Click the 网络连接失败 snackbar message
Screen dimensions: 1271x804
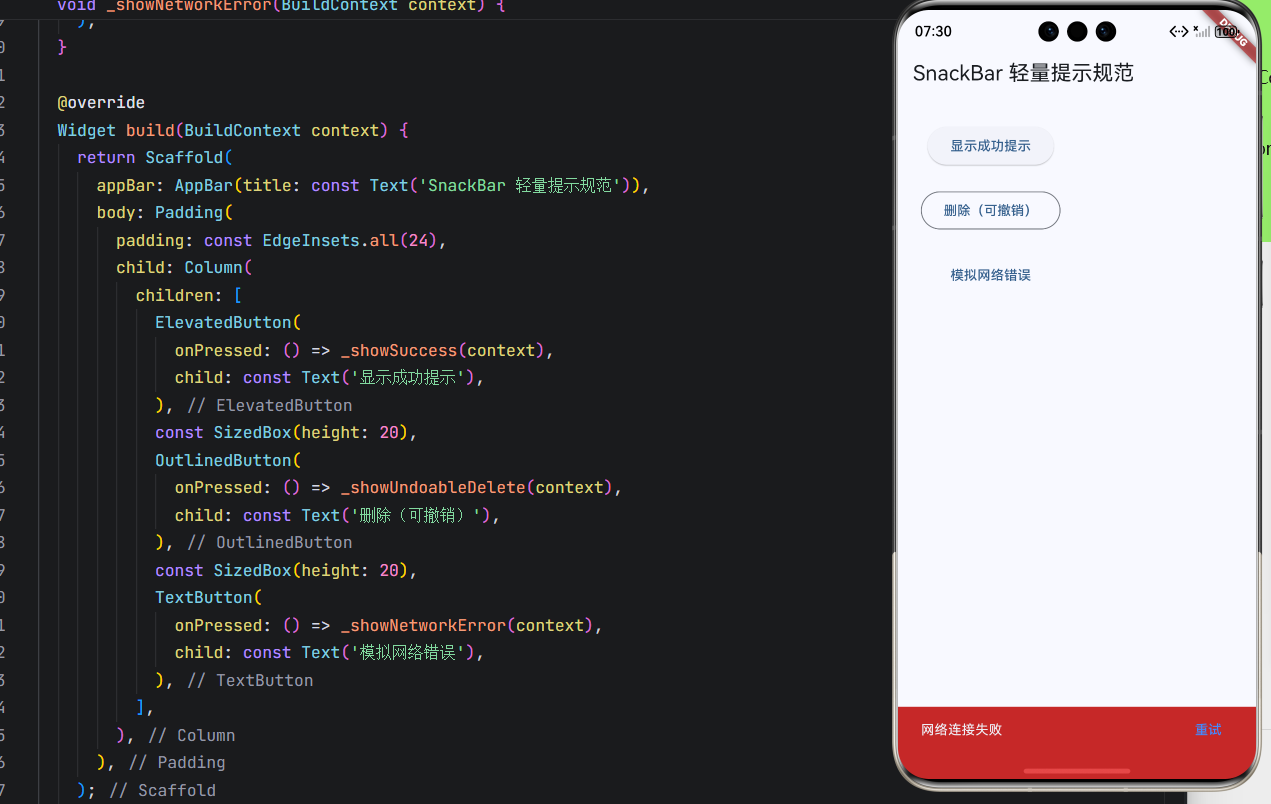[961, 730]
